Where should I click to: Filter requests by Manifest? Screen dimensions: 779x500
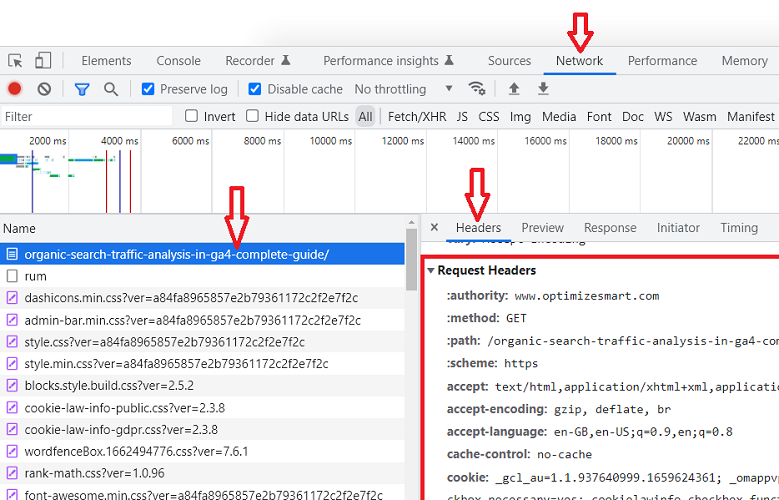(751, 117)
